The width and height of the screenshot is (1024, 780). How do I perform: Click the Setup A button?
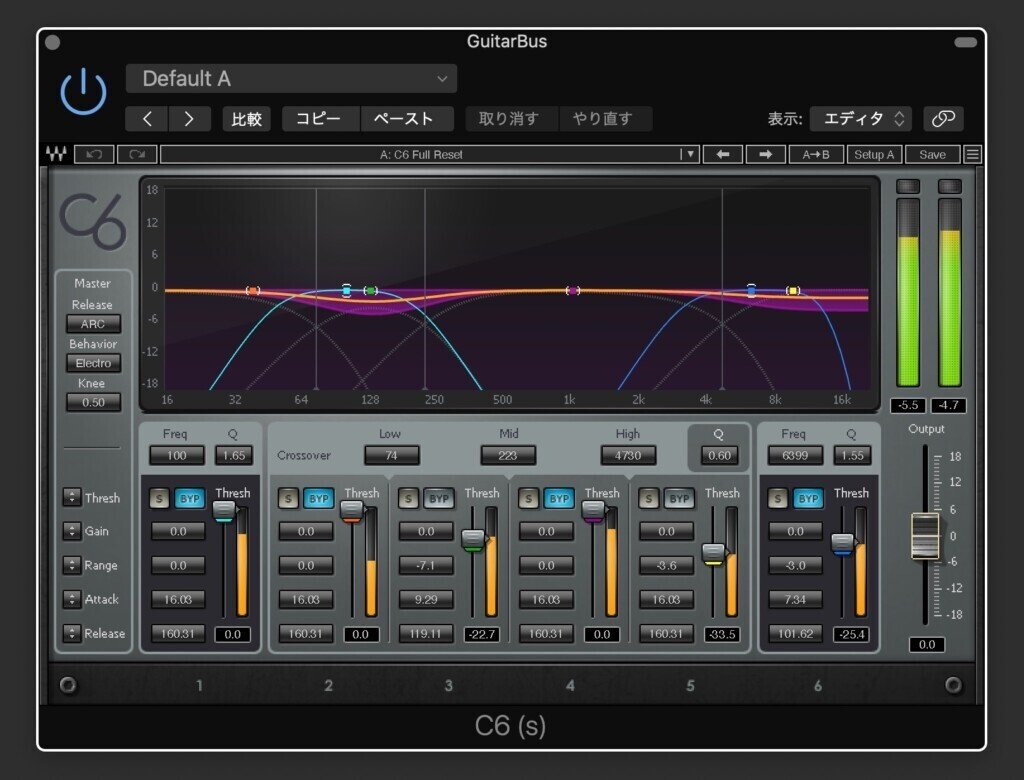coord(874,154)
